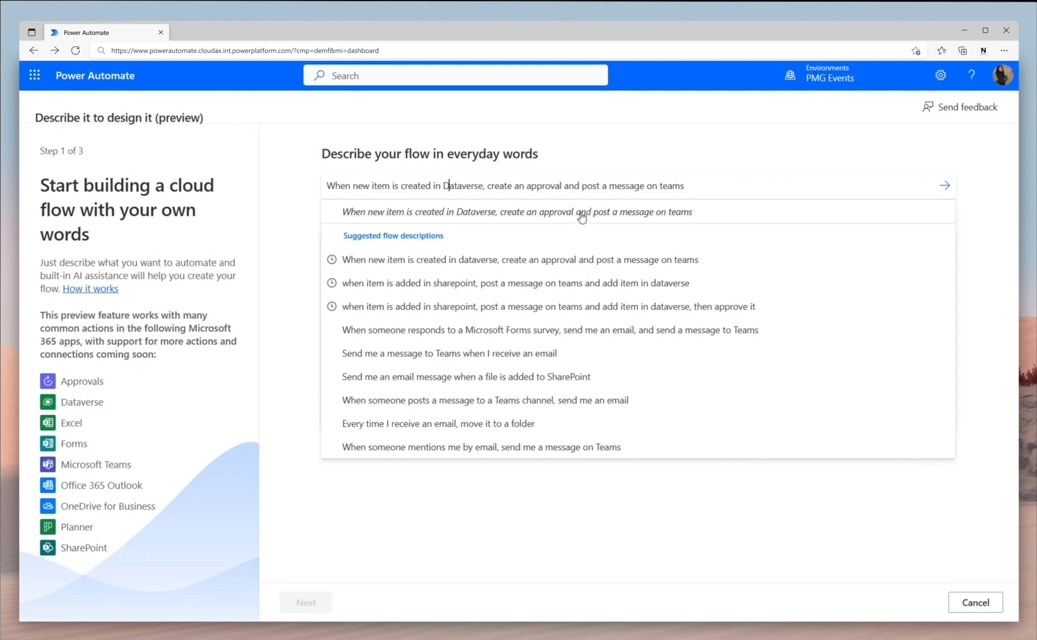Open the How it works link
The width and height of the screenshot is (1037, 640).
pyautogui.click(x=91, y=289)
